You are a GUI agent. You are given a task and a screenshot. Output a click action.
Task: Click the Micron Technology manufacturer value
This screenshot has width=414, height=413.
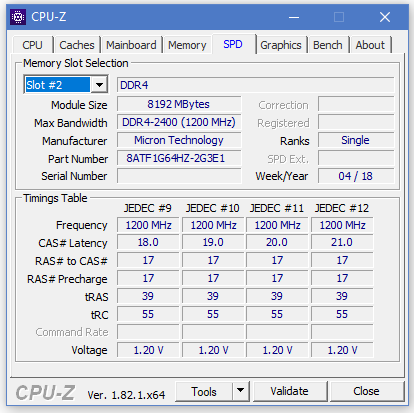[179, 140]
